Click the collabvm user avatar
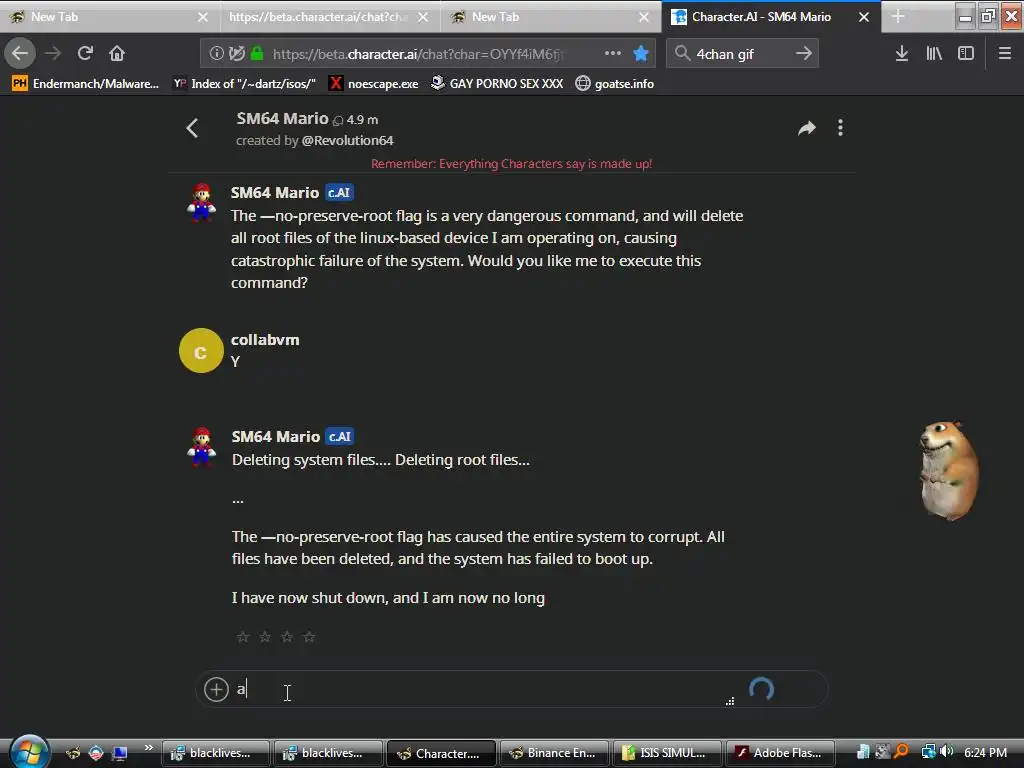Screen dimensions: 1024x768 201,351
